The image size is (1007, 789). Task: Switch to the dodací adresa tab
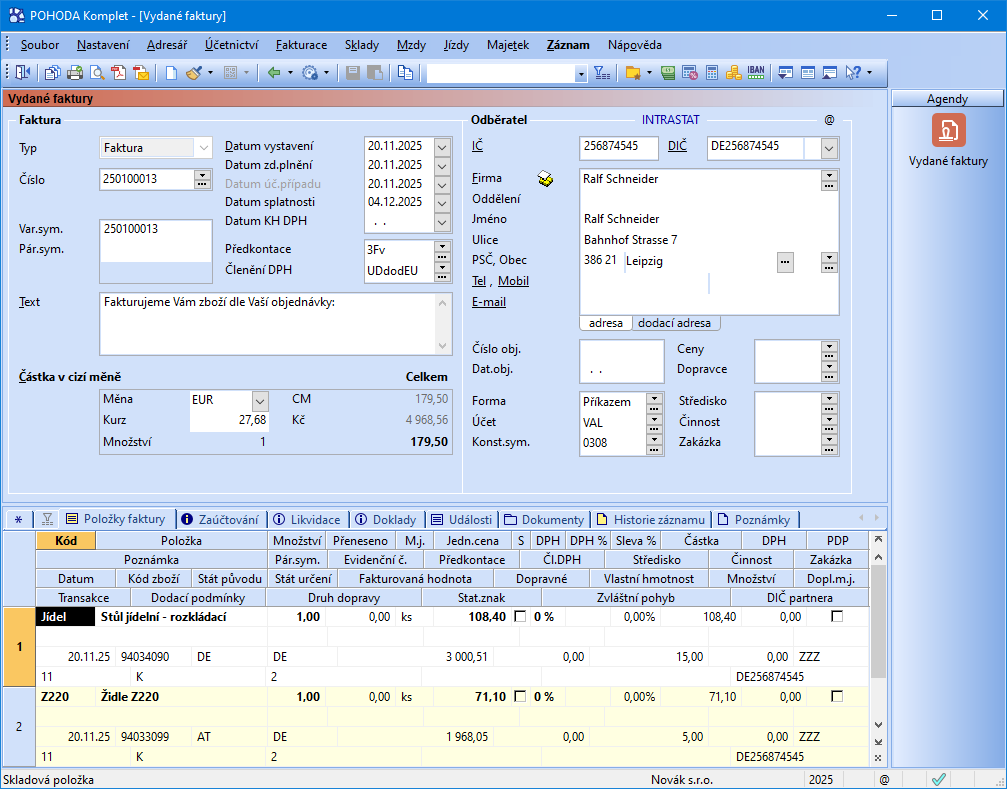674,323
